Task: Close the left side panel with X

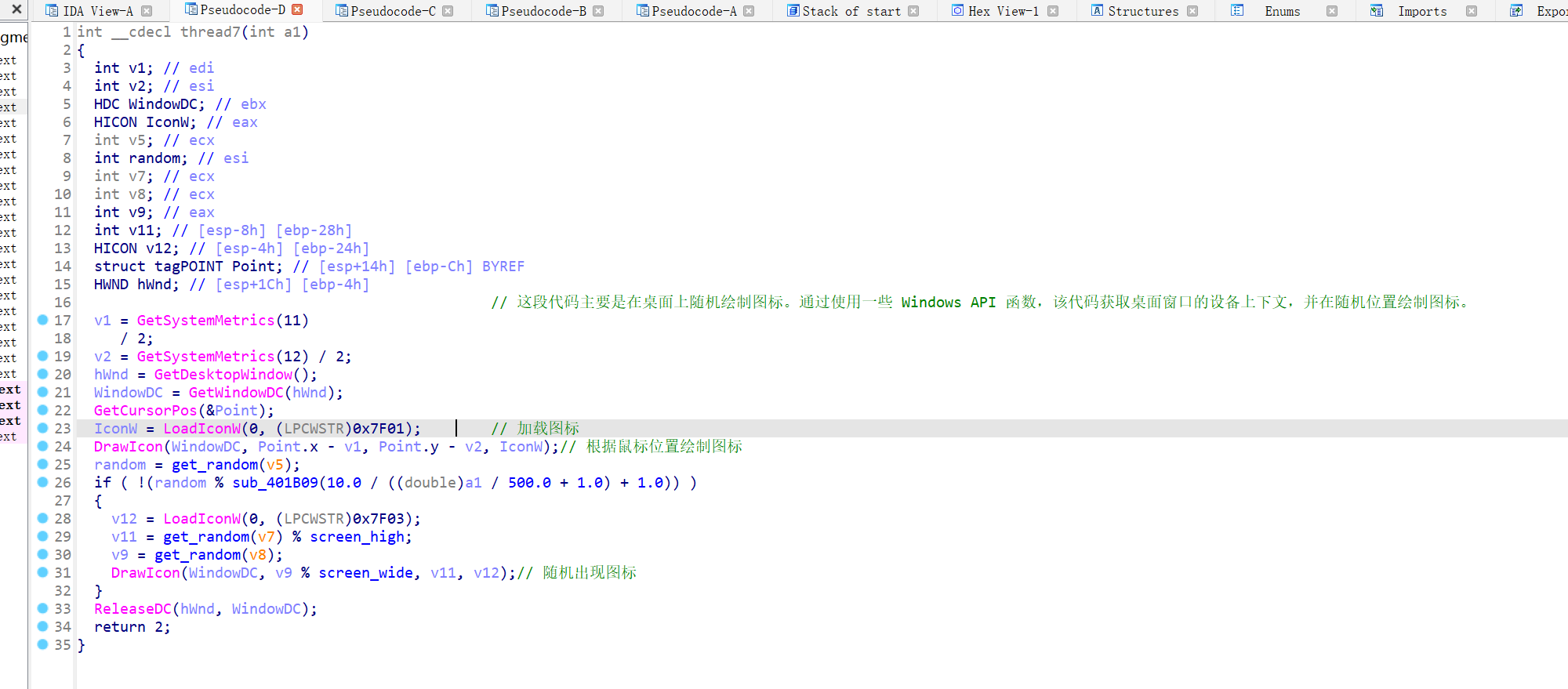Action: pyautogui.click(x=16, y=9)
